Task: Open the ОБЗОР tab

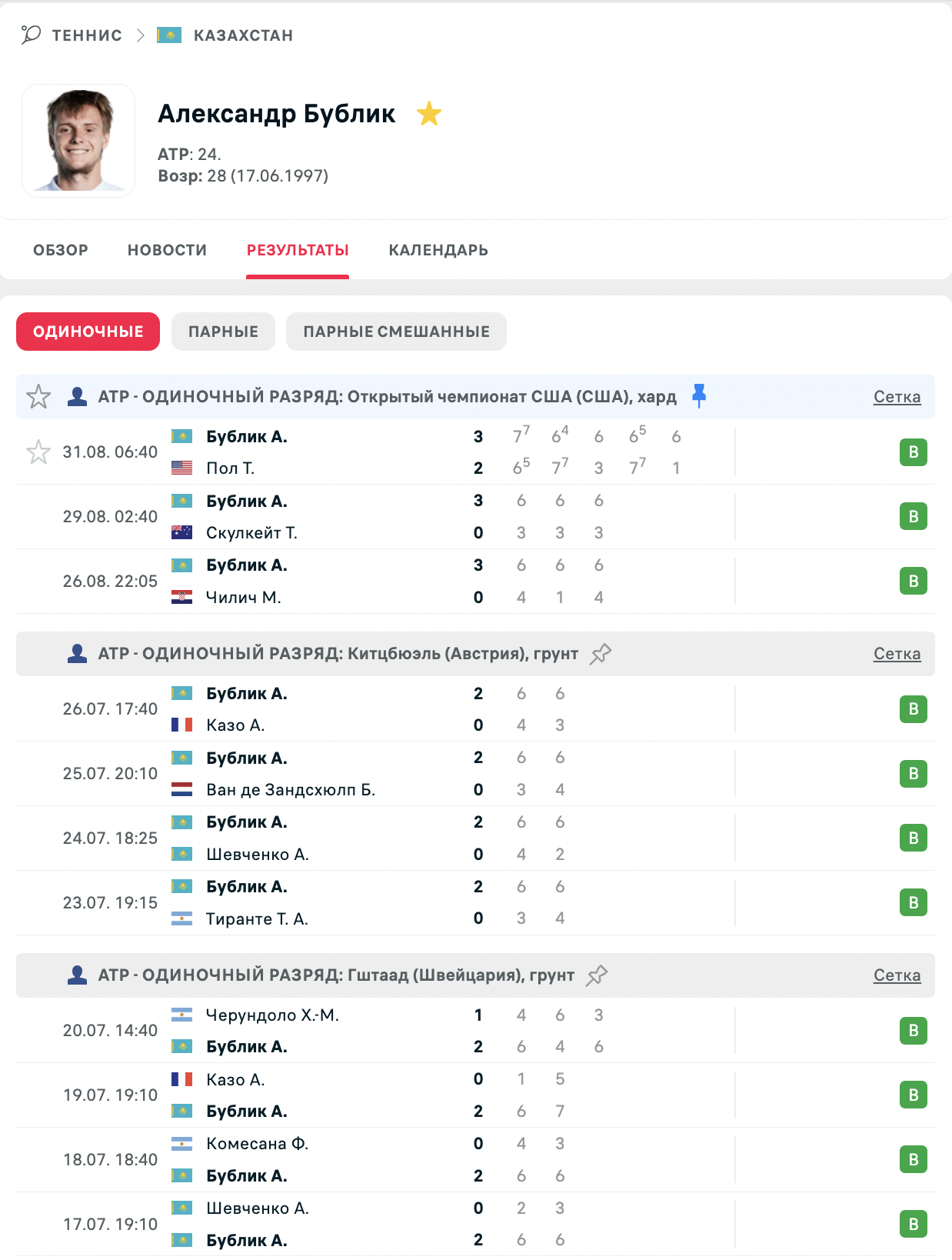Action: coord(61,250)
